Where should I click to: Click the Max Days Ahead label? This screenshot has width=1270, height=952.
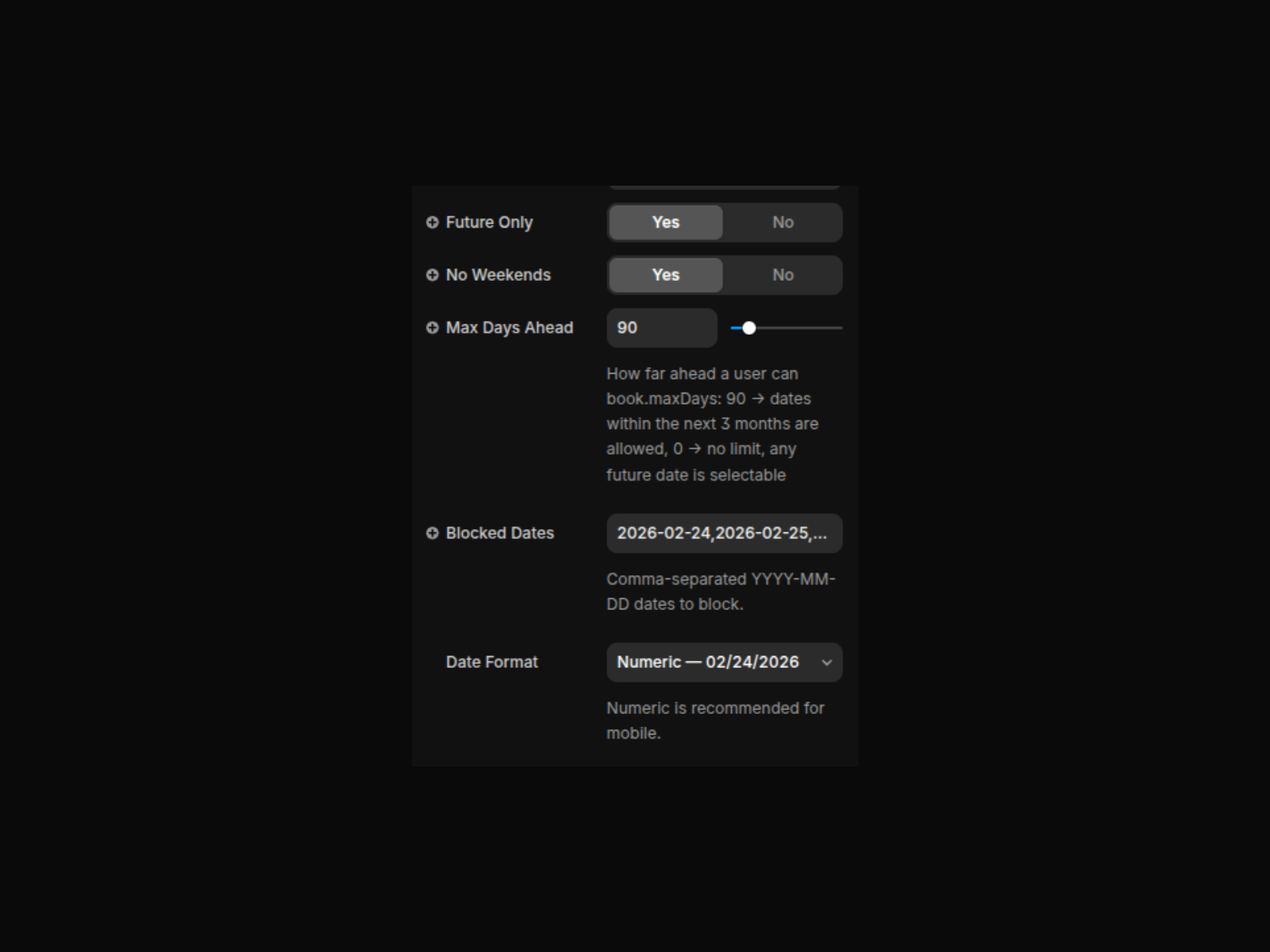coord(509,328)
